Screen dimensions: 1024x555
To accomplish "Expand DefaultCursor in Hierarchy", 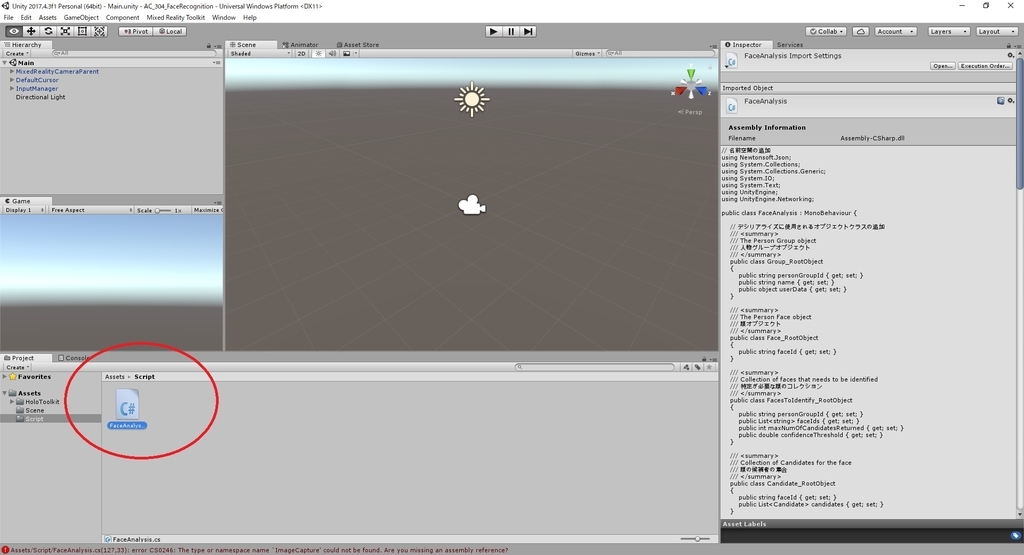I will [x=12, y=80].
